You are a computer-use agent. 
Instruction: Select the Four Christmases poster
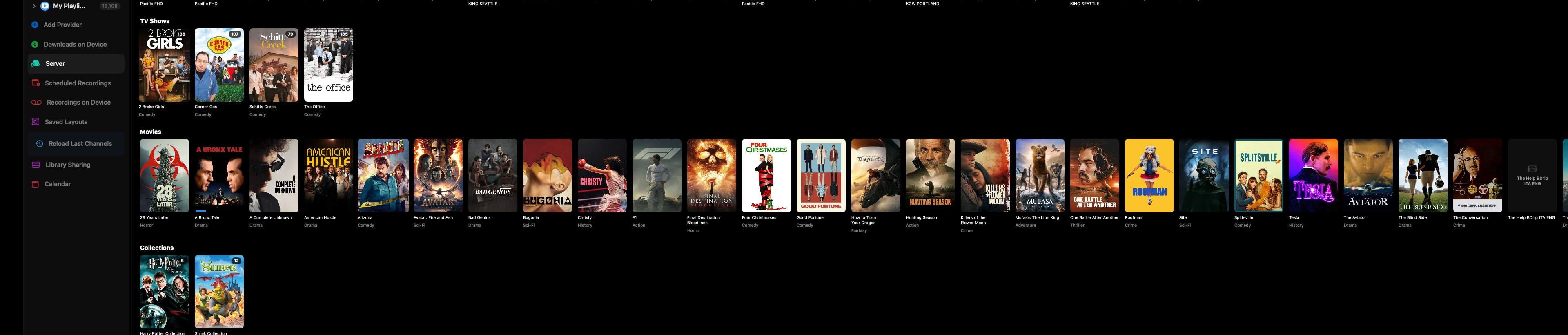766,175
